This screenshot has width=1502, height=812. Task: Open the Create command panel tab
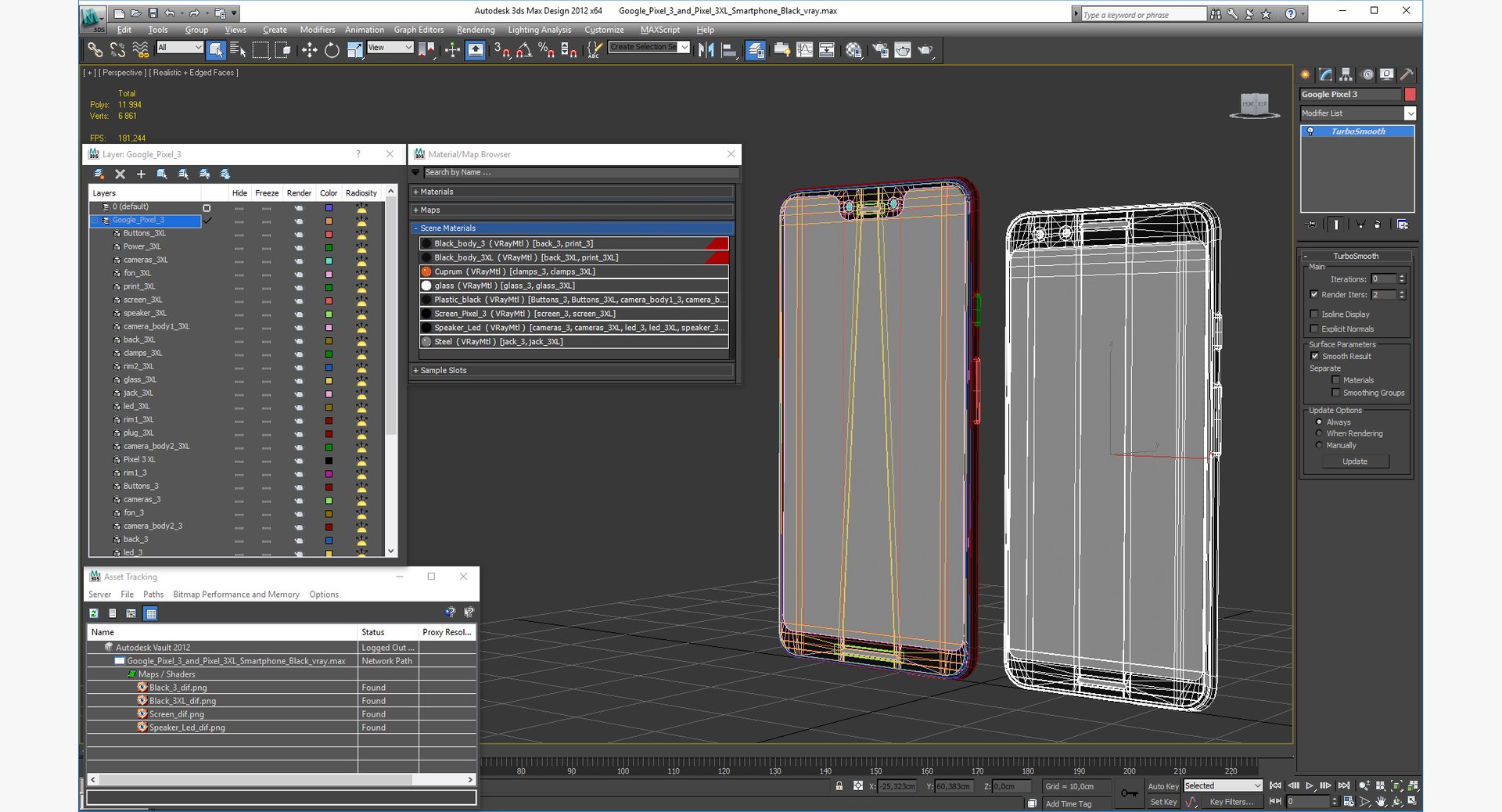pyautogui.click(x=1306, y=75)
